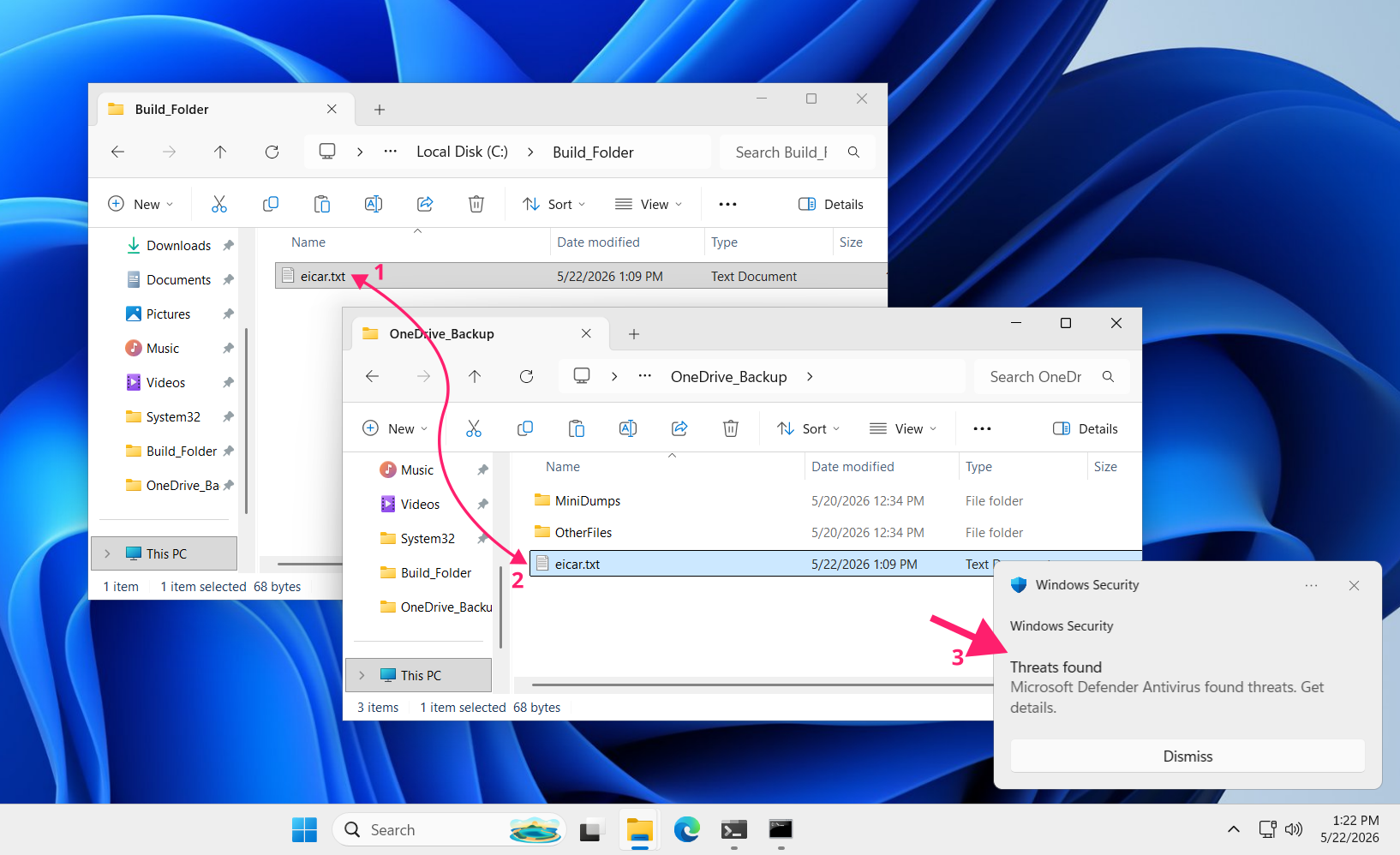Paste icon in Build_Folder toolbar

[x=322, y=204]
